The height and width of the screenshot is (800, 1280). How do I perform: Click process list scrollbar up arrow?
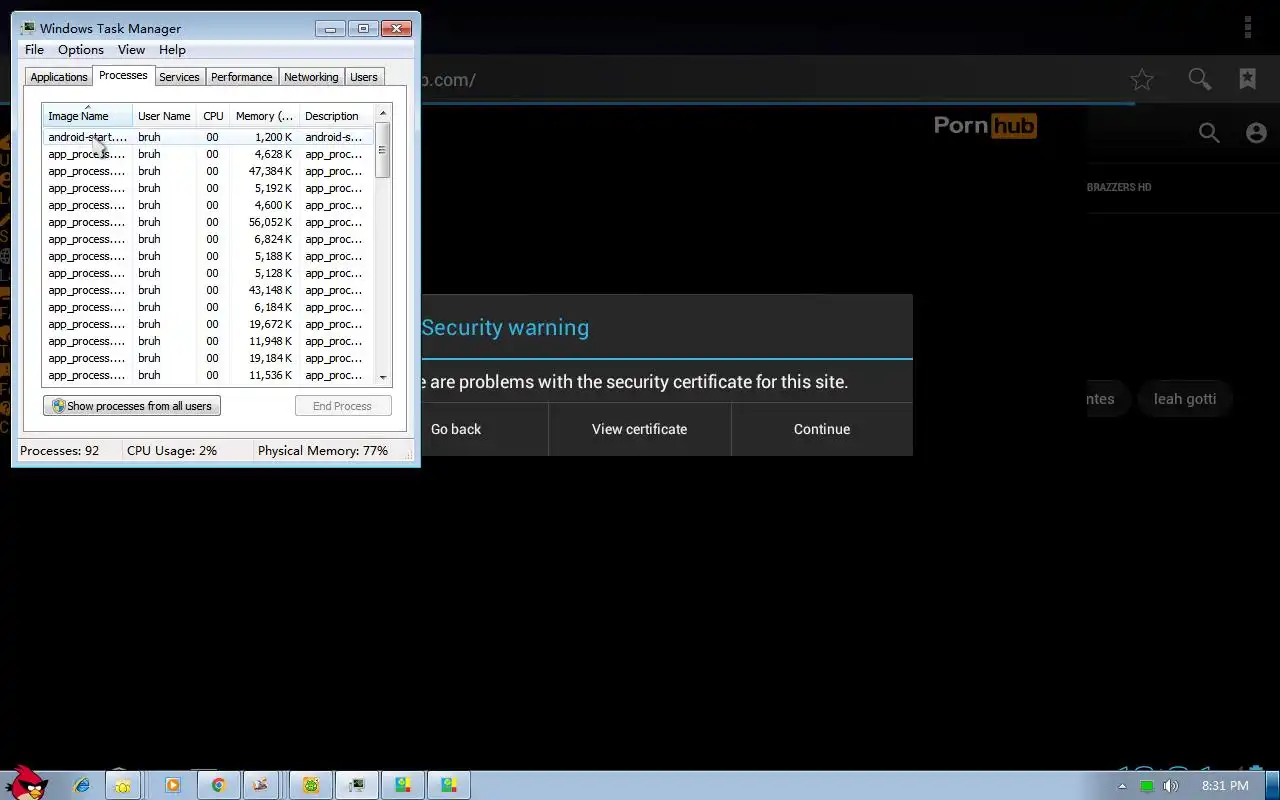[x=382, y=113]
